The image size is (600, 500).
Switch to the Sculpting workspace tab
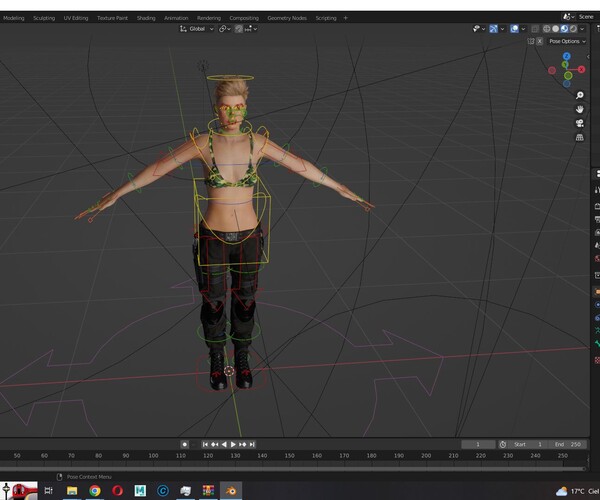[44, 18]
